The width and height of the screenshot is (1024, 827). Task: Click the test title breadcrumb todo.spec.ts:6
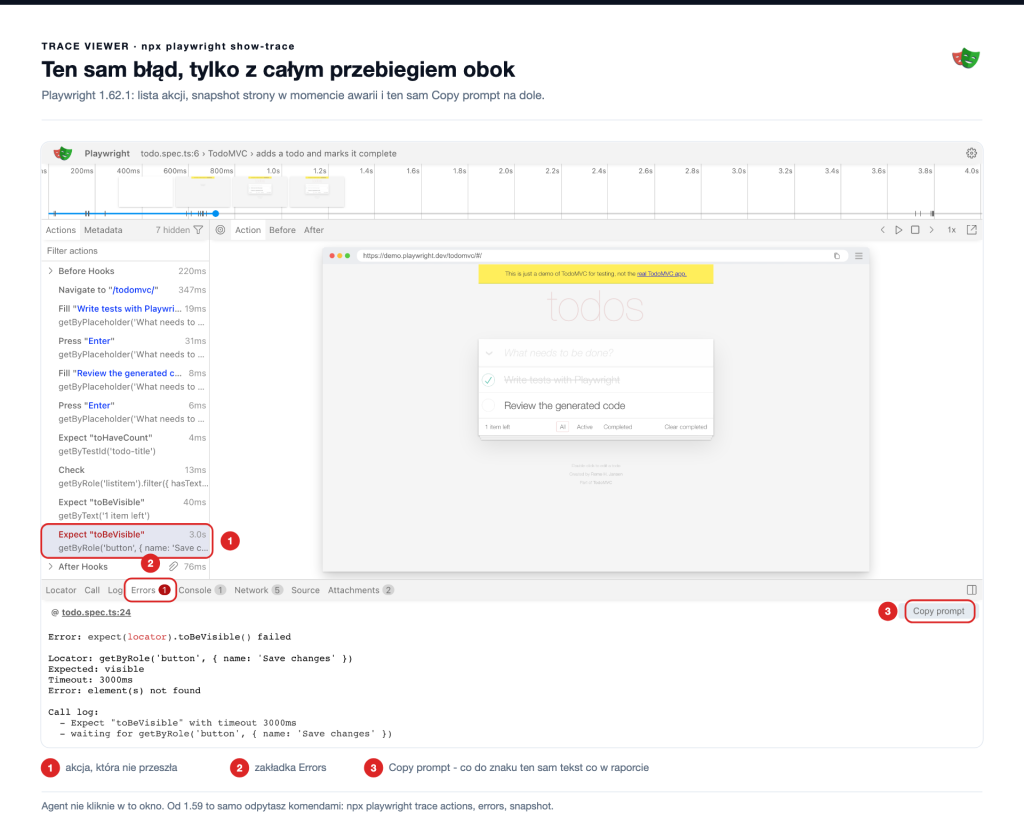[169, 154]
